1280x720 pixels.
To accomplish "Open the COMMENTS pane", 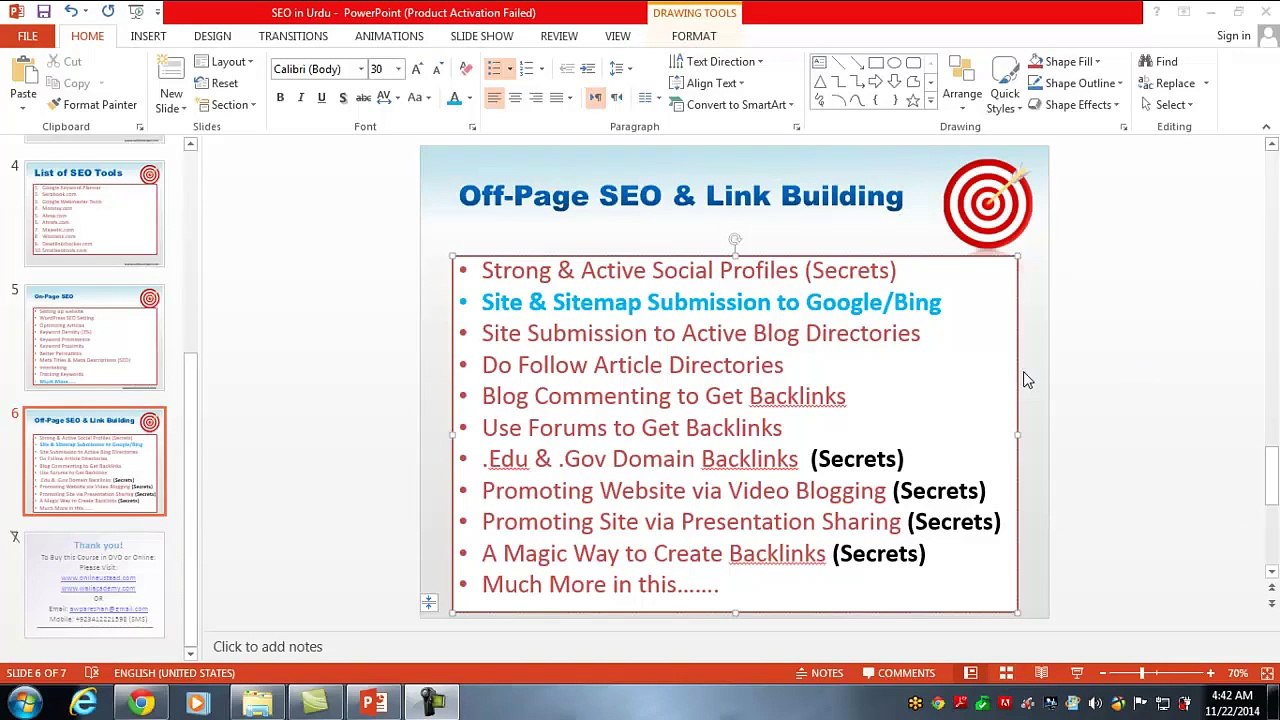I will (x=898, y=673).
